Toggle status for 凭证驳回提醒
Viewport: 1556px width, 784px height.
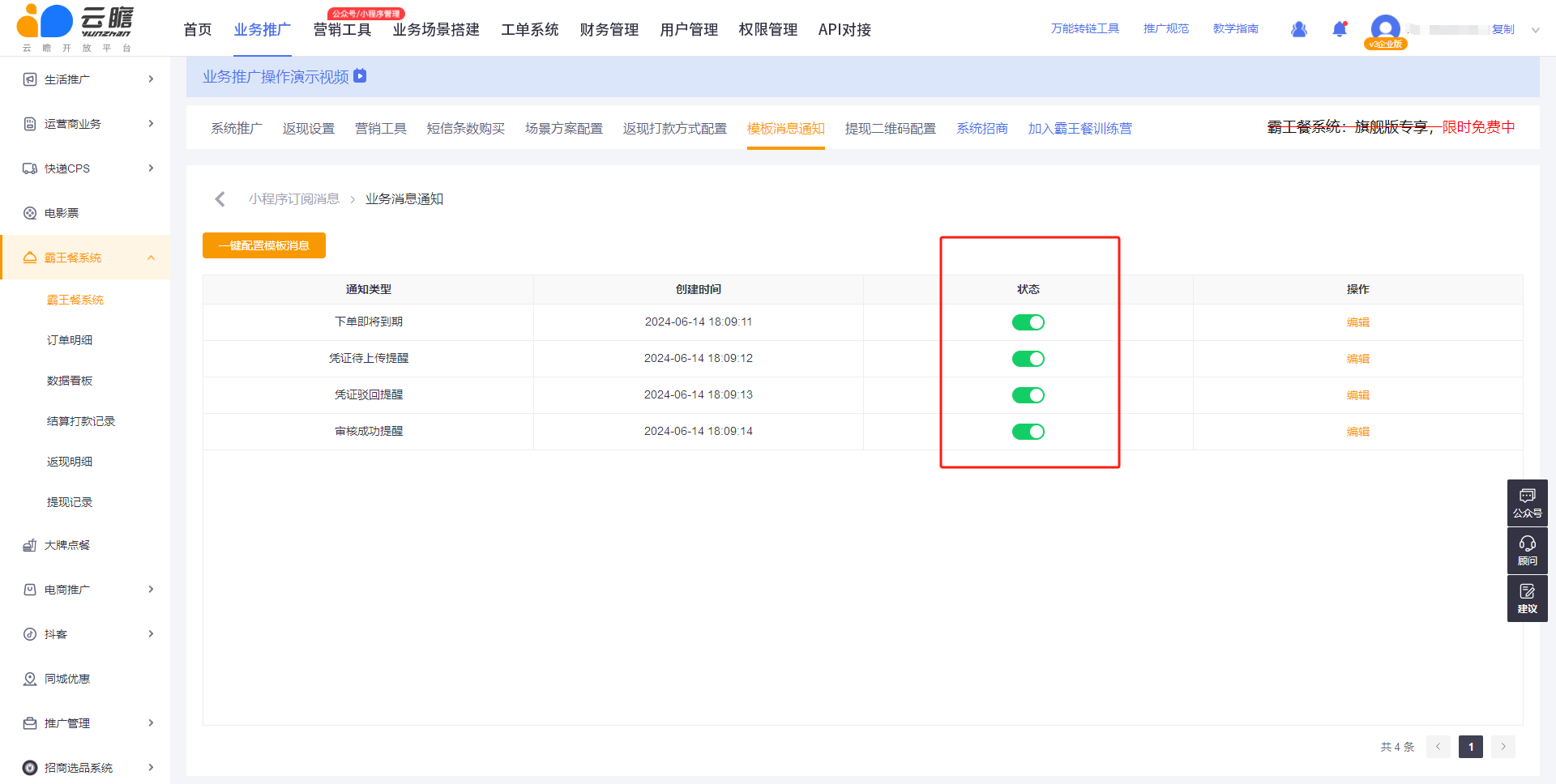coord(1028,395)
